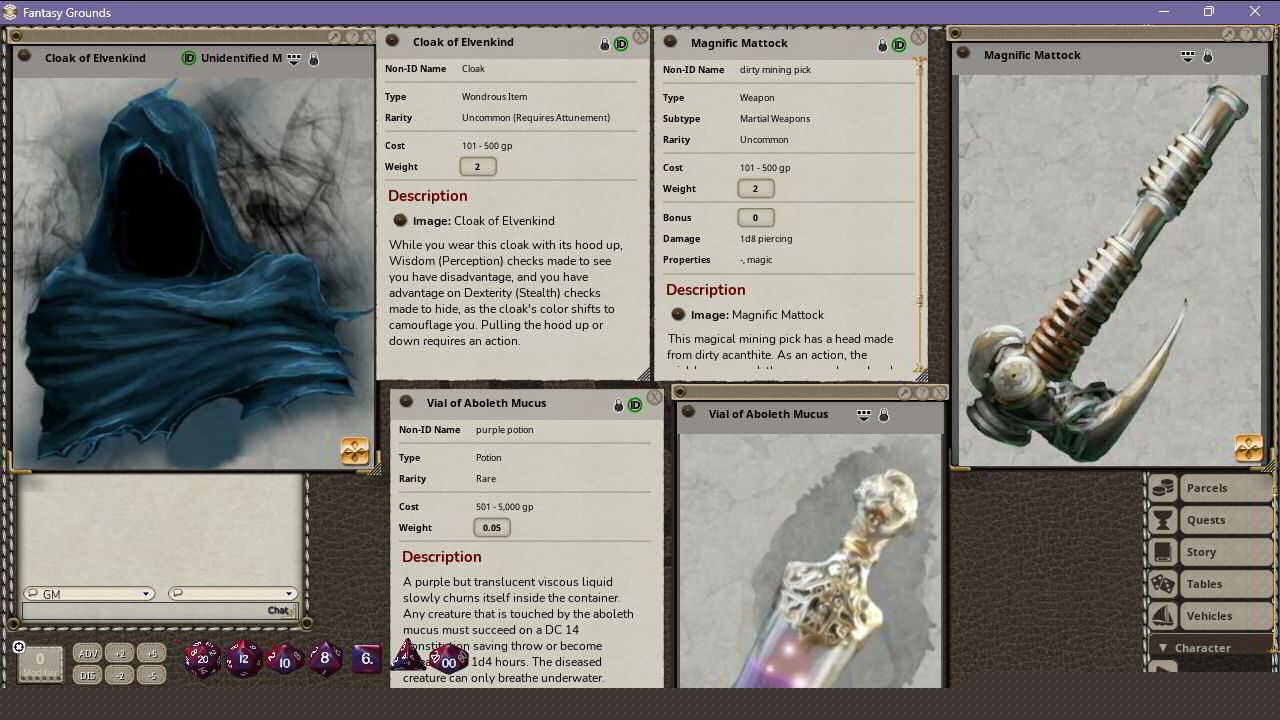
Task: Click Weight field of Vial of Aboleth Mucus
Action: point(492,528)
